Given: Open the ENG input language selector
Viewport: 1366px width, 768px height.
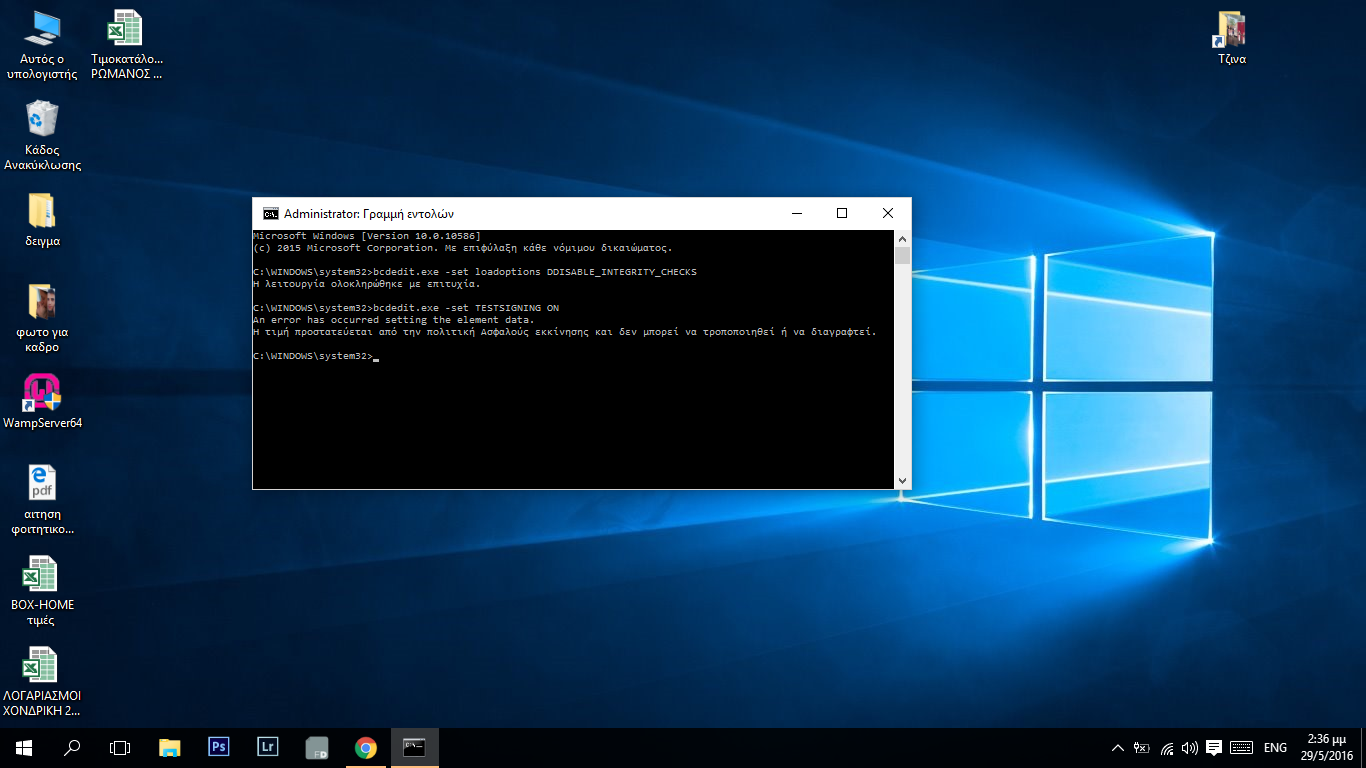Looking at the screenshot, I should click(1275, 747).
